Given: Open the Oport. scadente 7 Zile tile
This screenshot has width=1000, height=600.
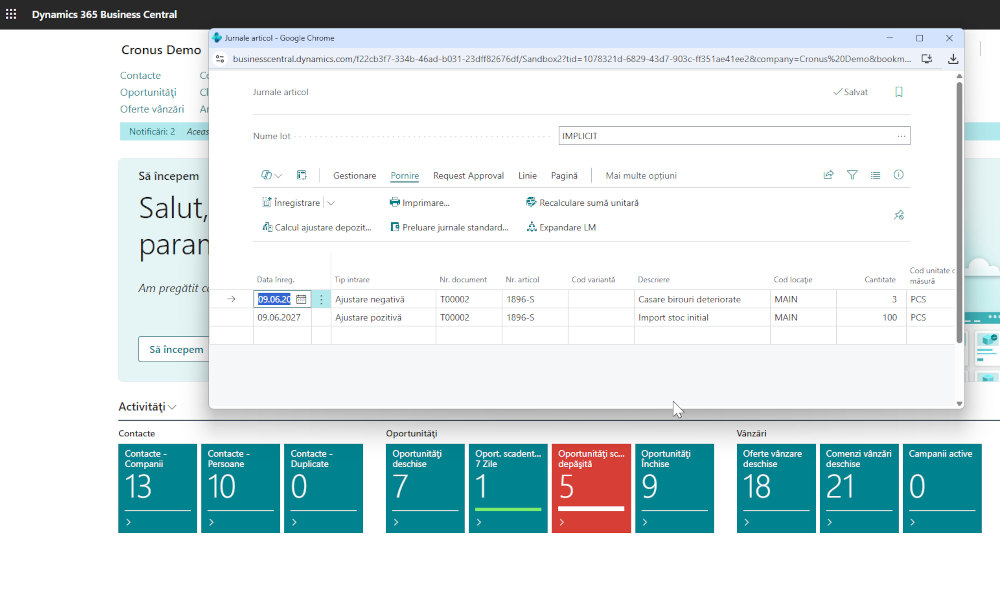Looking at the screenshot, I should pyautogui.click(x=508, y=488).
